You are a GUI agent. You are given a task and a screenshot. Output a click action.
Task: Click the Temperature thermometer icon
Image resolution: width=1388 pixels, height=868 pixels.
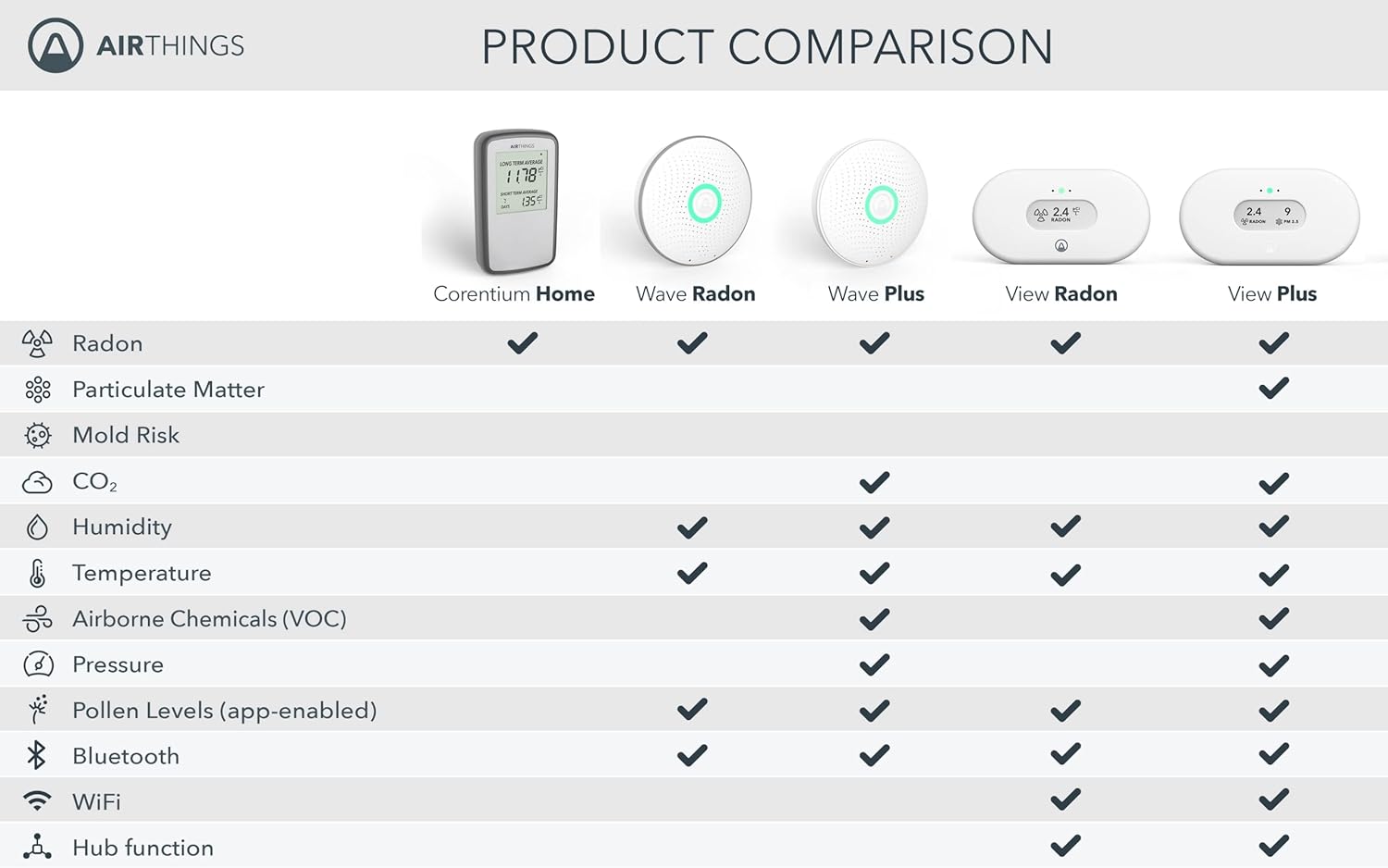37,574
